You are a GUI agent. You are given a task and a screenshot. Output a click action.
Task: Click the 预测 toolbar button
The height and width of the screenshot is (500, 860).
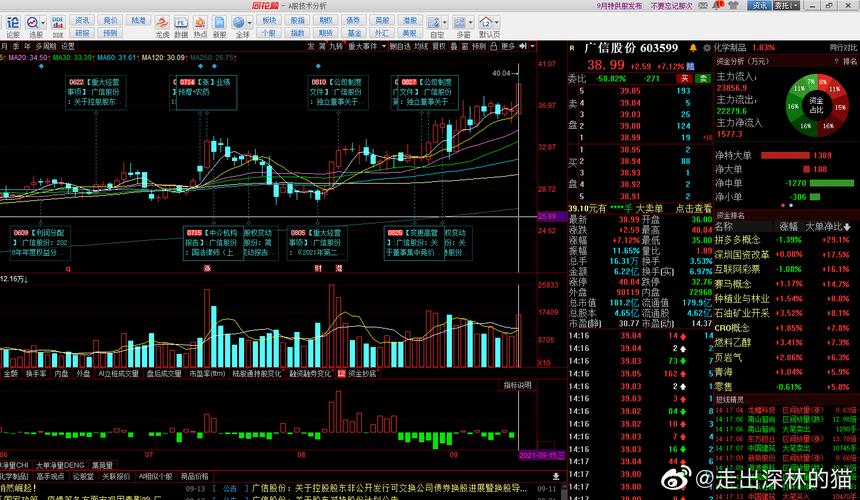pyautogui.click(x=110, y=33)
